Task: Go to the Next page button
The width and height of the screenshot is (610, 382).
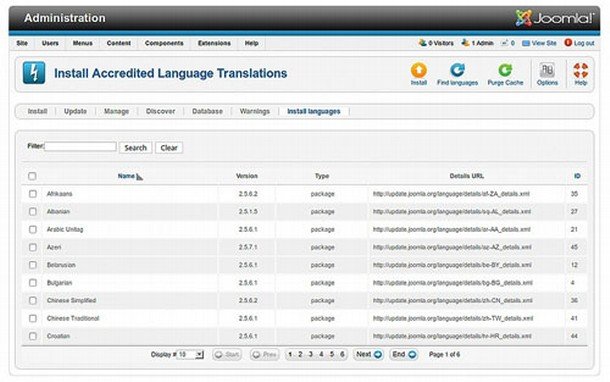Action: [368, 354]
